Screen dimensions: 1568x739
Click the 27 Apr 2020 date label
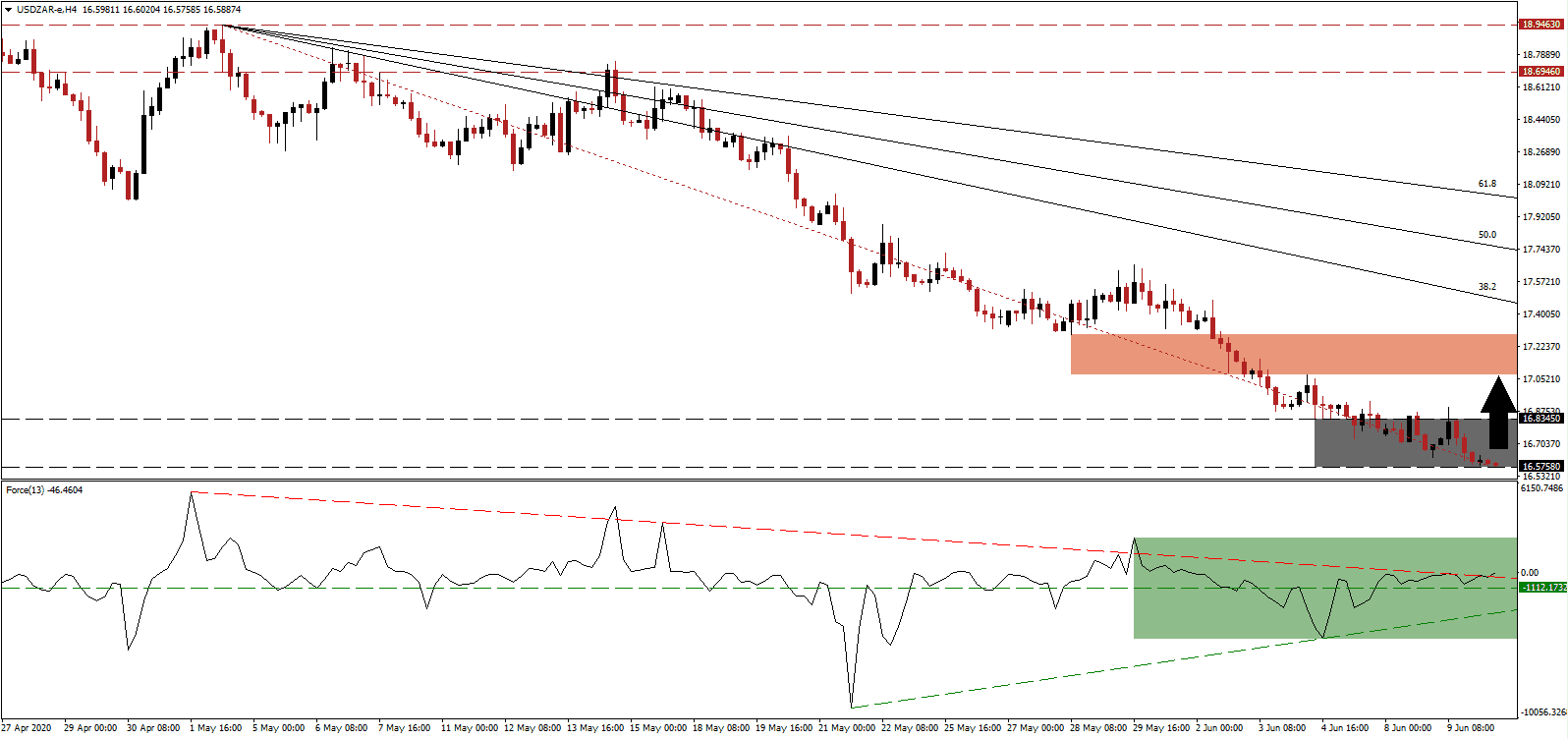27,728
